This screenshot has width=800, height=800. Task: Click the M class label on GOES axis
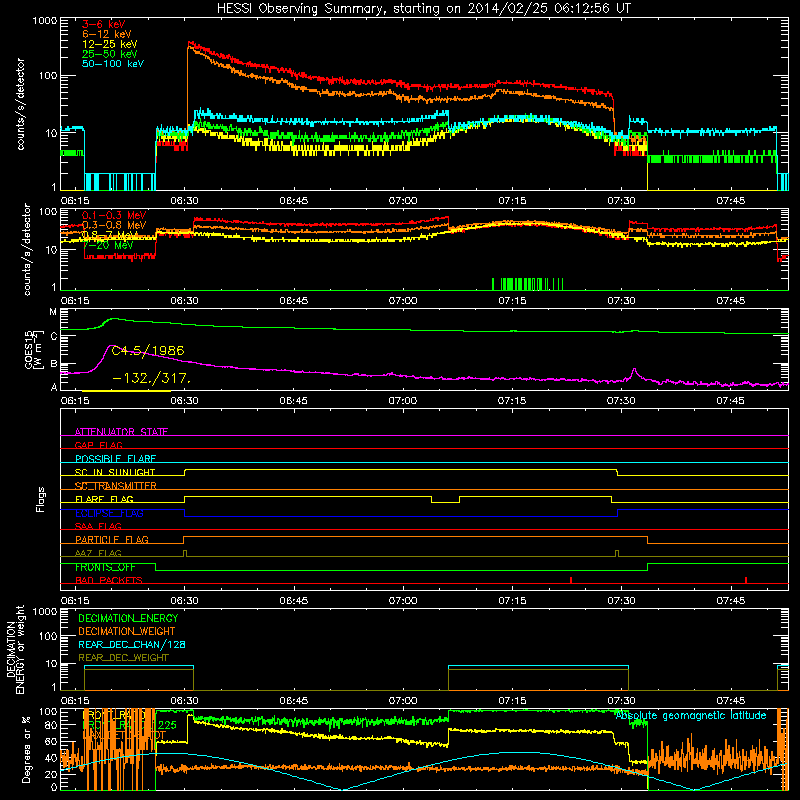coord(53,312)
